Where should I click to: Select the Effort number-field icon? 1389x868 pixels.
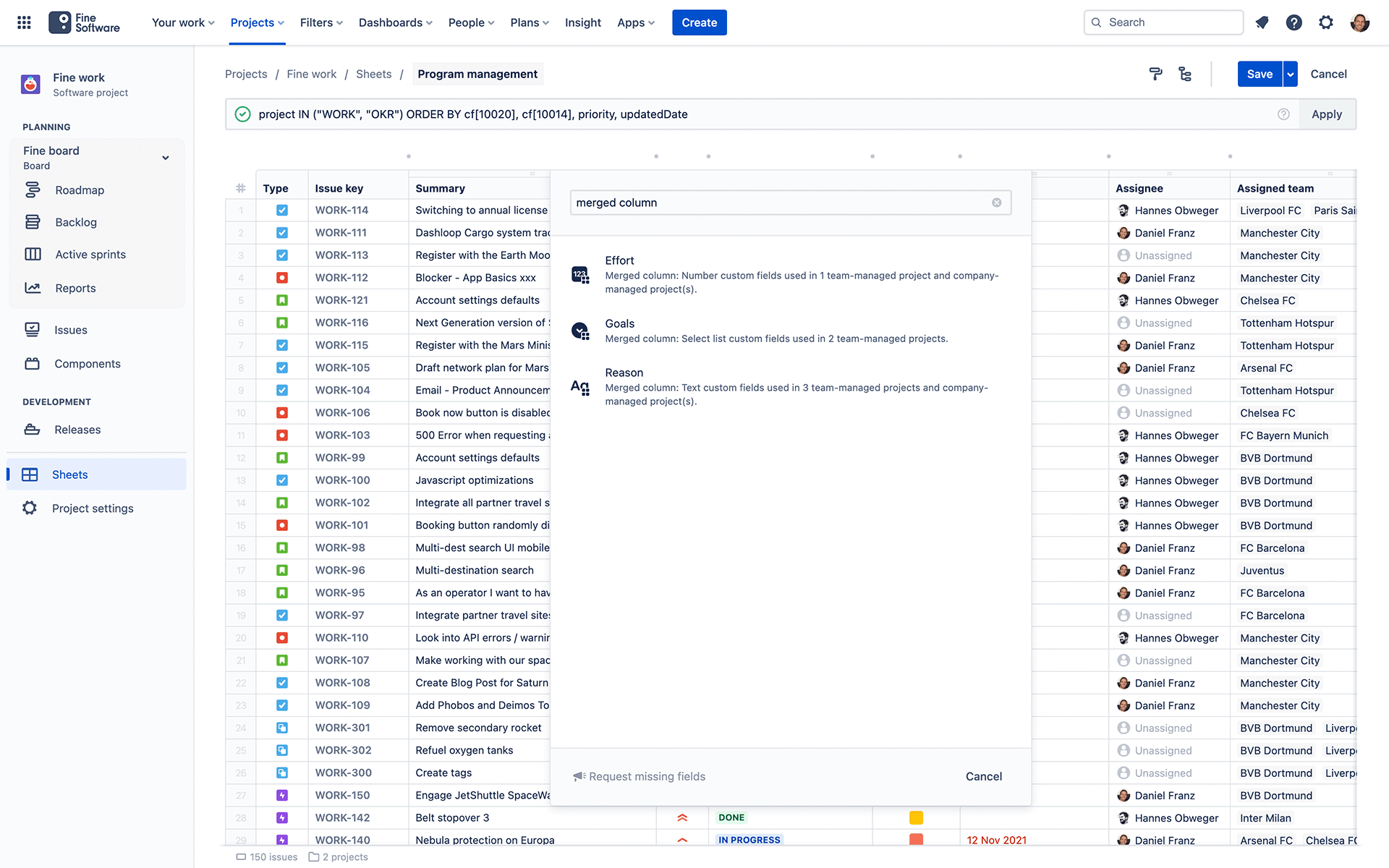pos(580,275)
